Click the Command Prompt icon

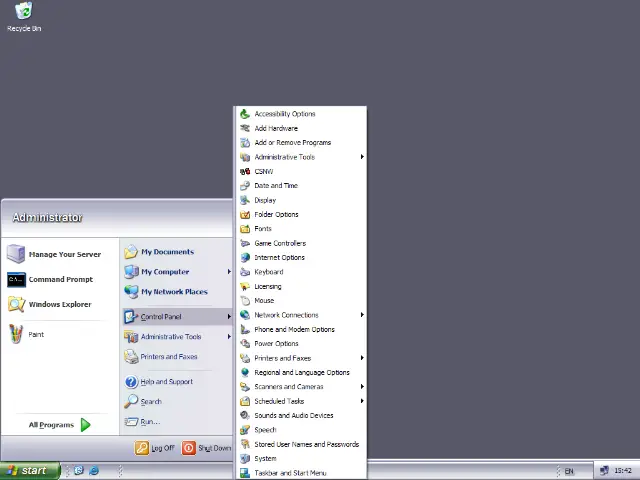coord(16,280)
